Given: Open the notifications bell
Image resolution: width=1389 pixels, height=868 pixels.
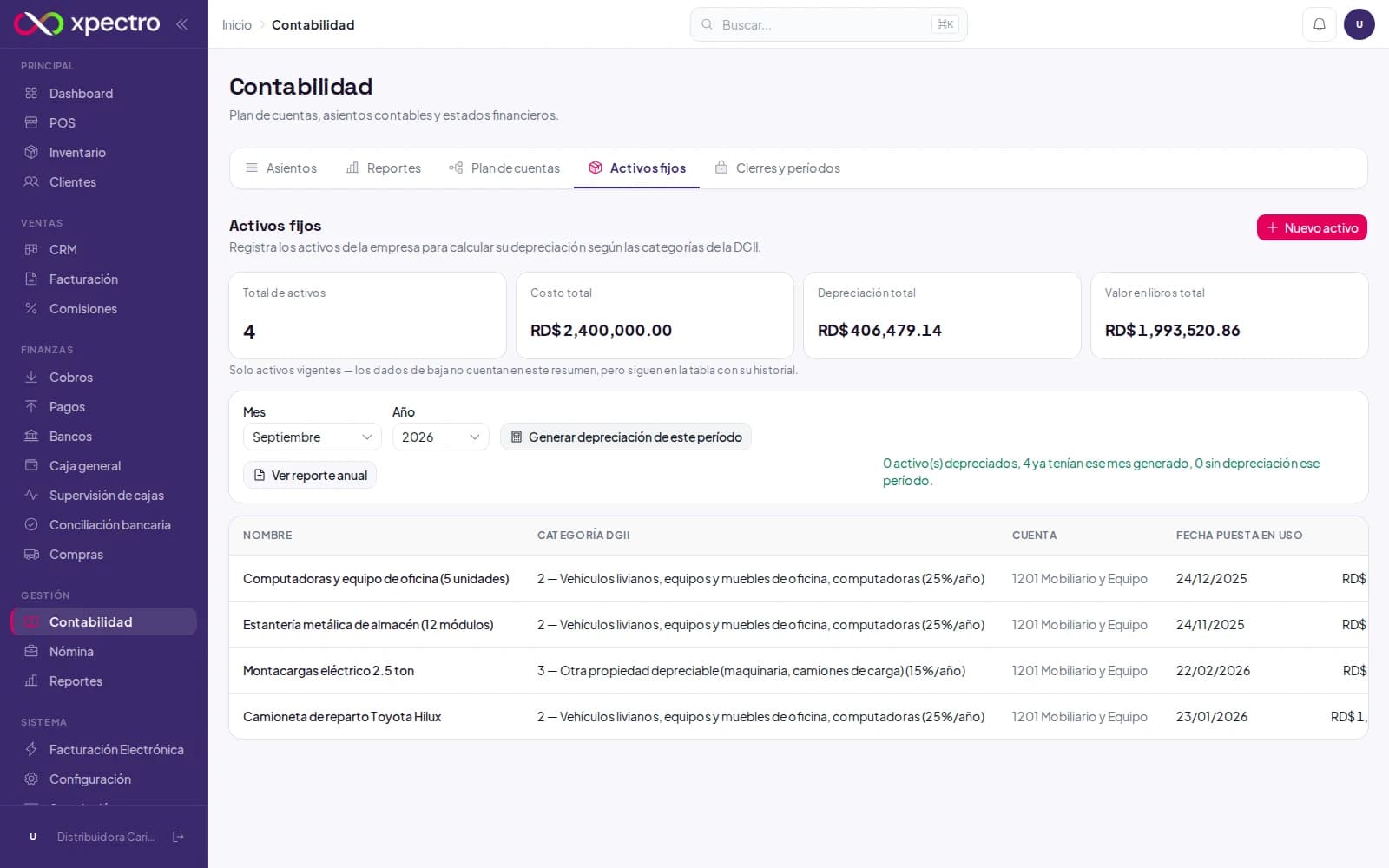Looking at the screenshot, I should click(1319, 24).
